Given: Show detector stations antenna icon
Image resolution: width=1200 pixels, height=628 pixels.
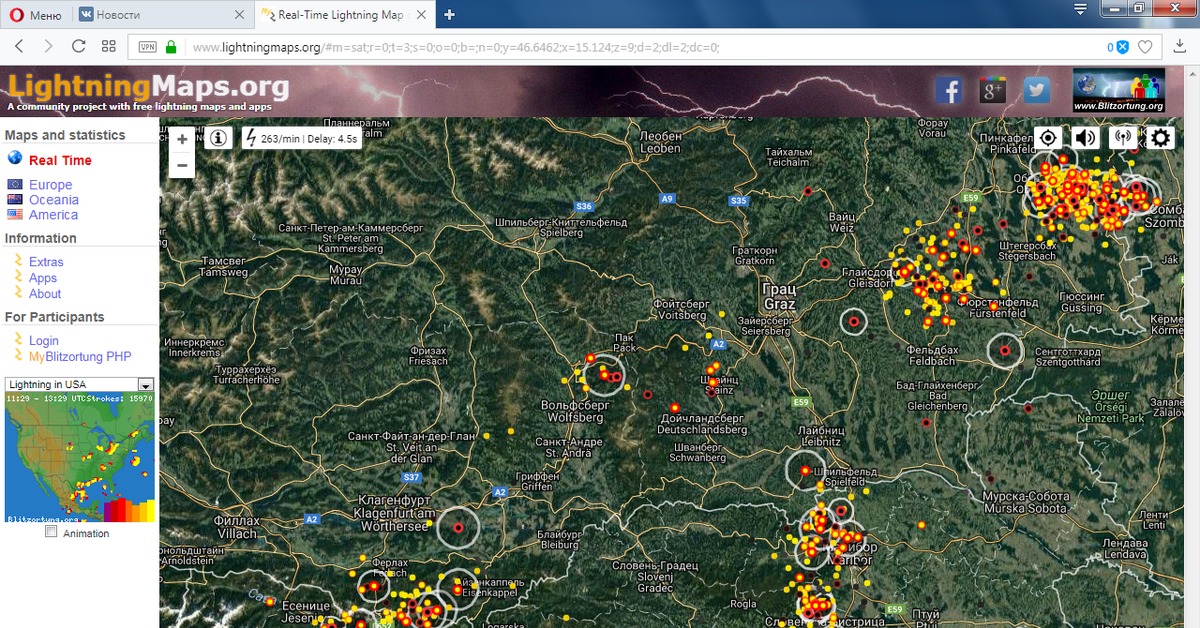Looking at the screenshot, I should click(x=1122, y=138).
